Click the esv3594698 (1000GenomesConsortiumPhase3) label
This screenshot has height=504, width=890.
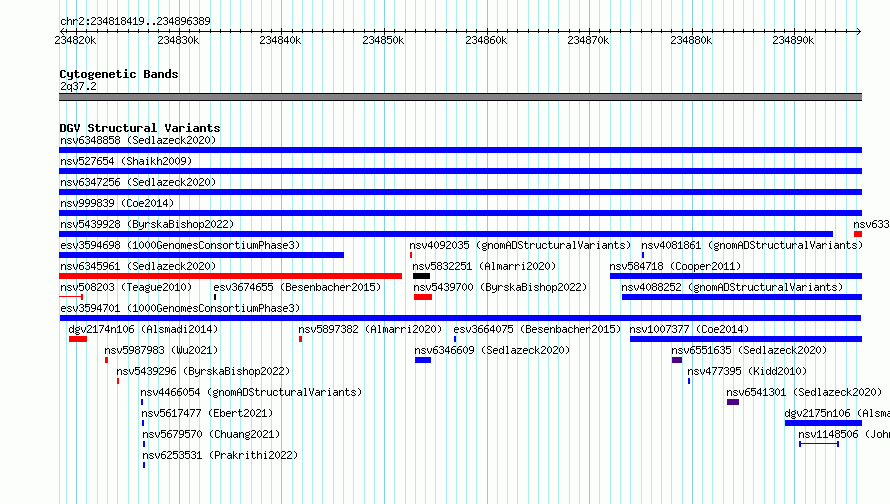[180, 245]
